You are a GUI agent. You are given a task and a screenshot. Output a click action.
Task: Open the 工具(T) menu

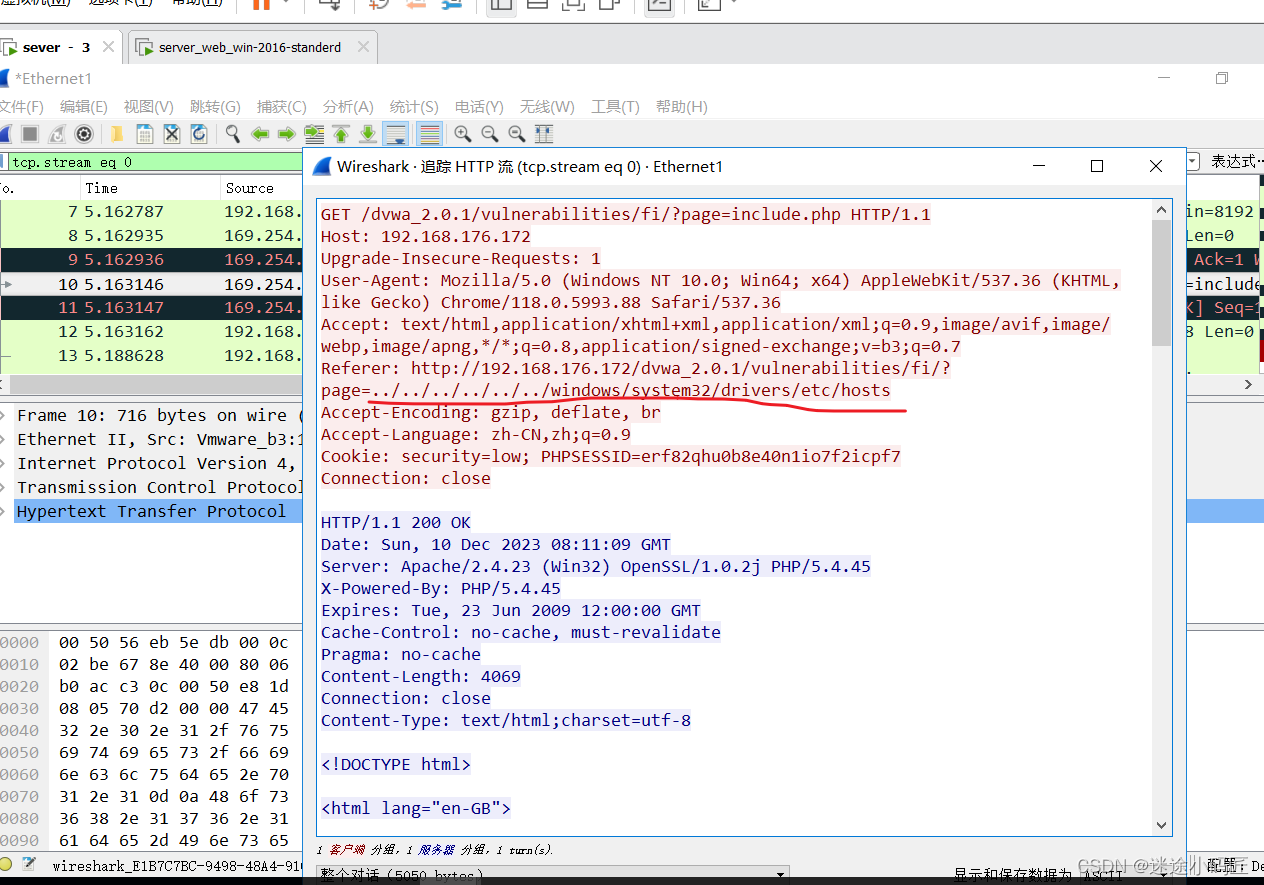615,106
